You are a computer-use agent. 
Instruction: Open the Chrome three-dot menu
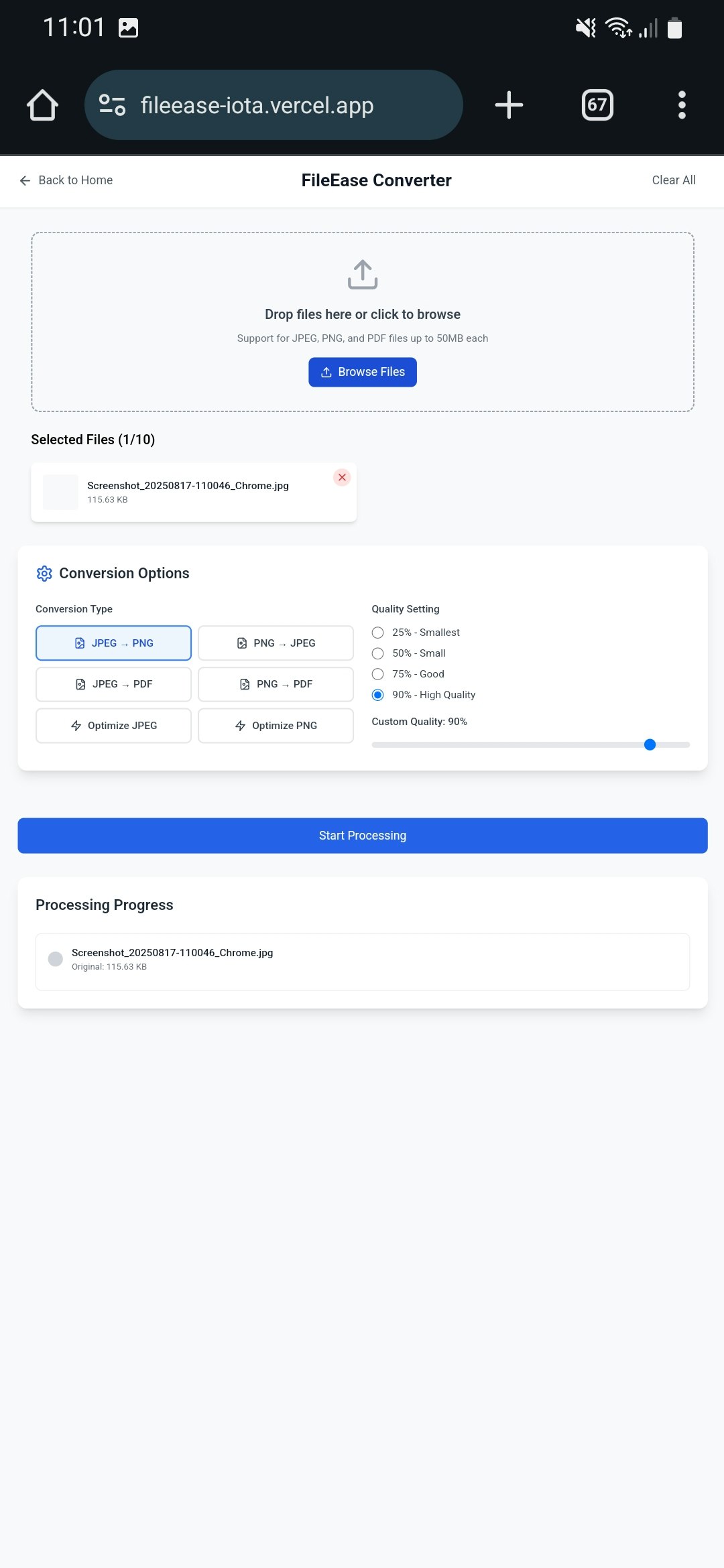click(682, 105)
